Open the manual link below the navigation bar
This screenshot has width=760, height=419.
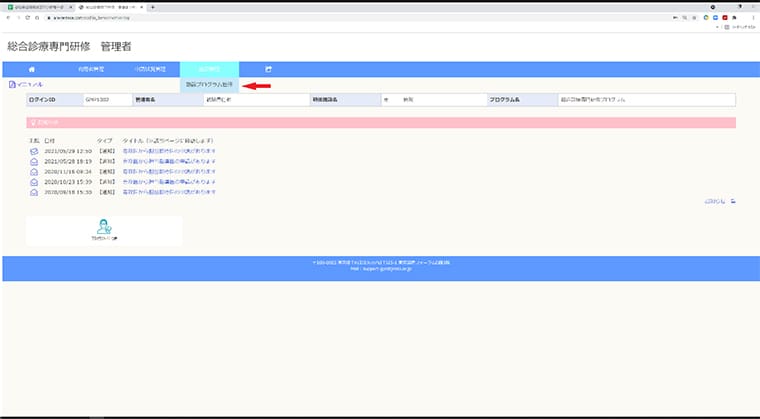click(x=30, y=84)
